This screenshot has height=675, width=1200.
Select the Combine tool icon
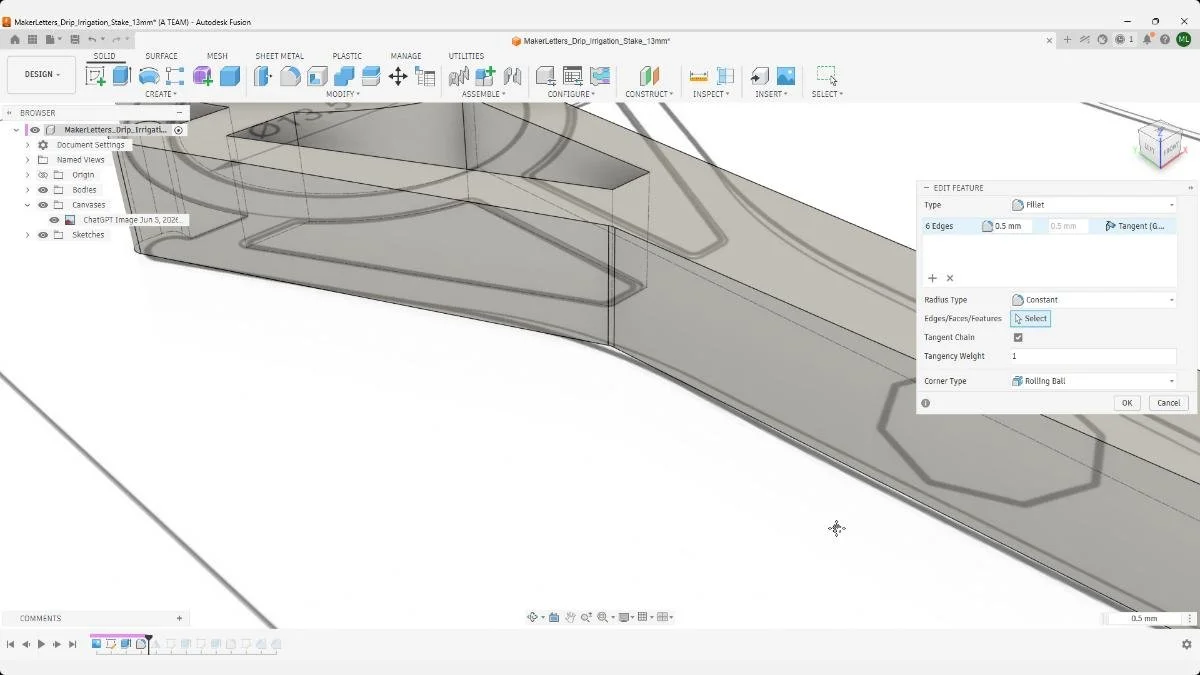click(344, 76)
